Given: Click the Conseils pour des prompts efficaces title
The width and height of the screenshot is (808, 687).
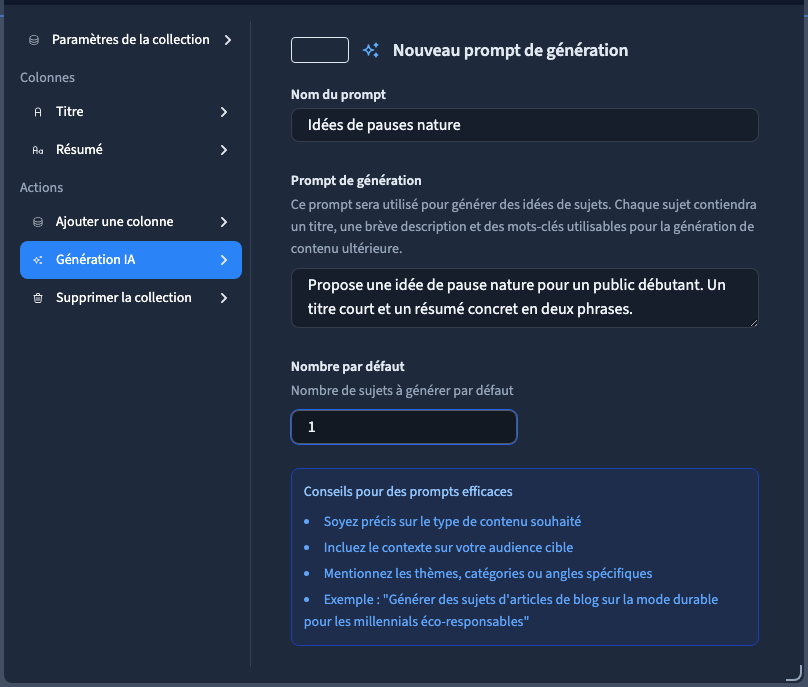Looking at the screenshot, I should (x=408, y=492).
